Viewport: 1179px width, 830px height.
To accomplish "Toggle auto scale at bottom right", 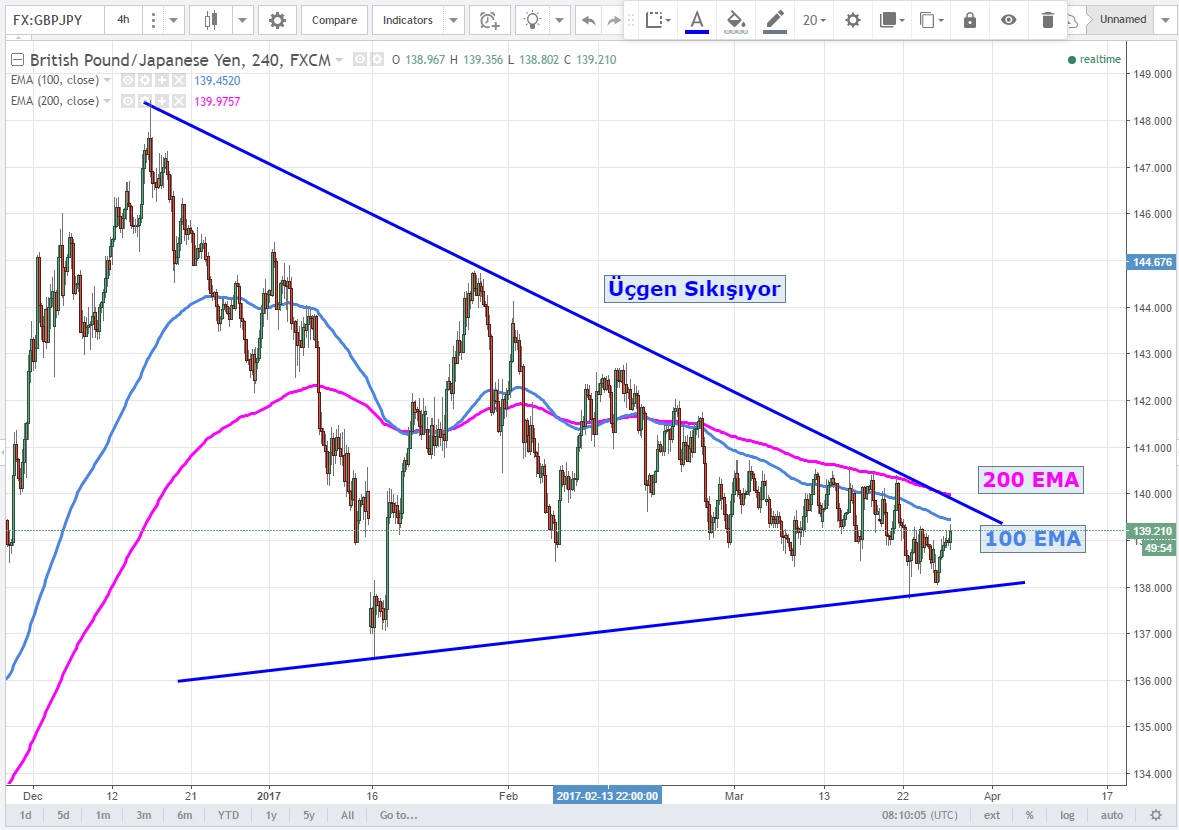I will pos(1110,815).
